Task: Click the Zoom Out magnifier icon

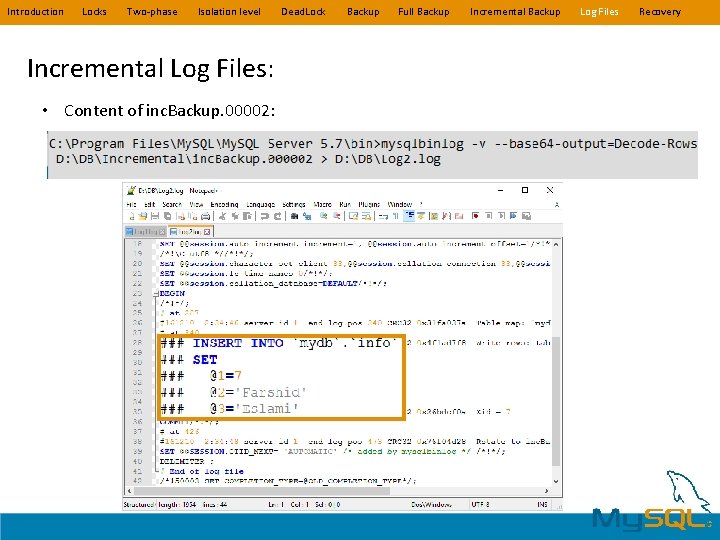Action: 337,216
